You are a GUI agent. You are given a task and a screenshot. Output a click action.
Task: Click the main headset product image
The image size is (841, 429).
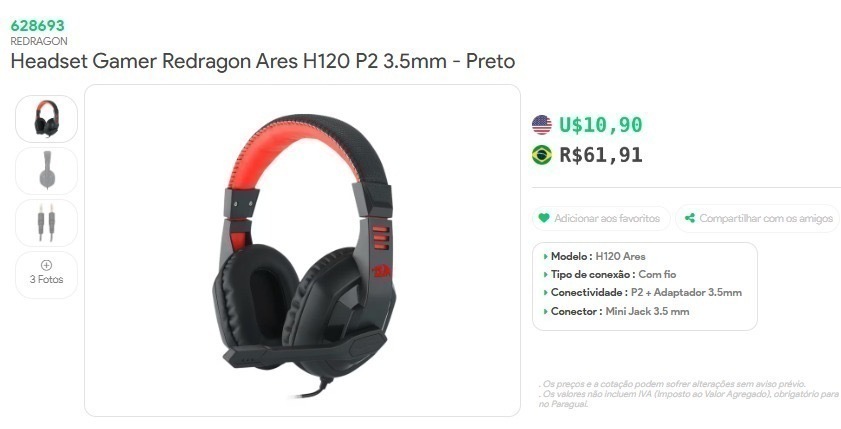tap(303, 250)
